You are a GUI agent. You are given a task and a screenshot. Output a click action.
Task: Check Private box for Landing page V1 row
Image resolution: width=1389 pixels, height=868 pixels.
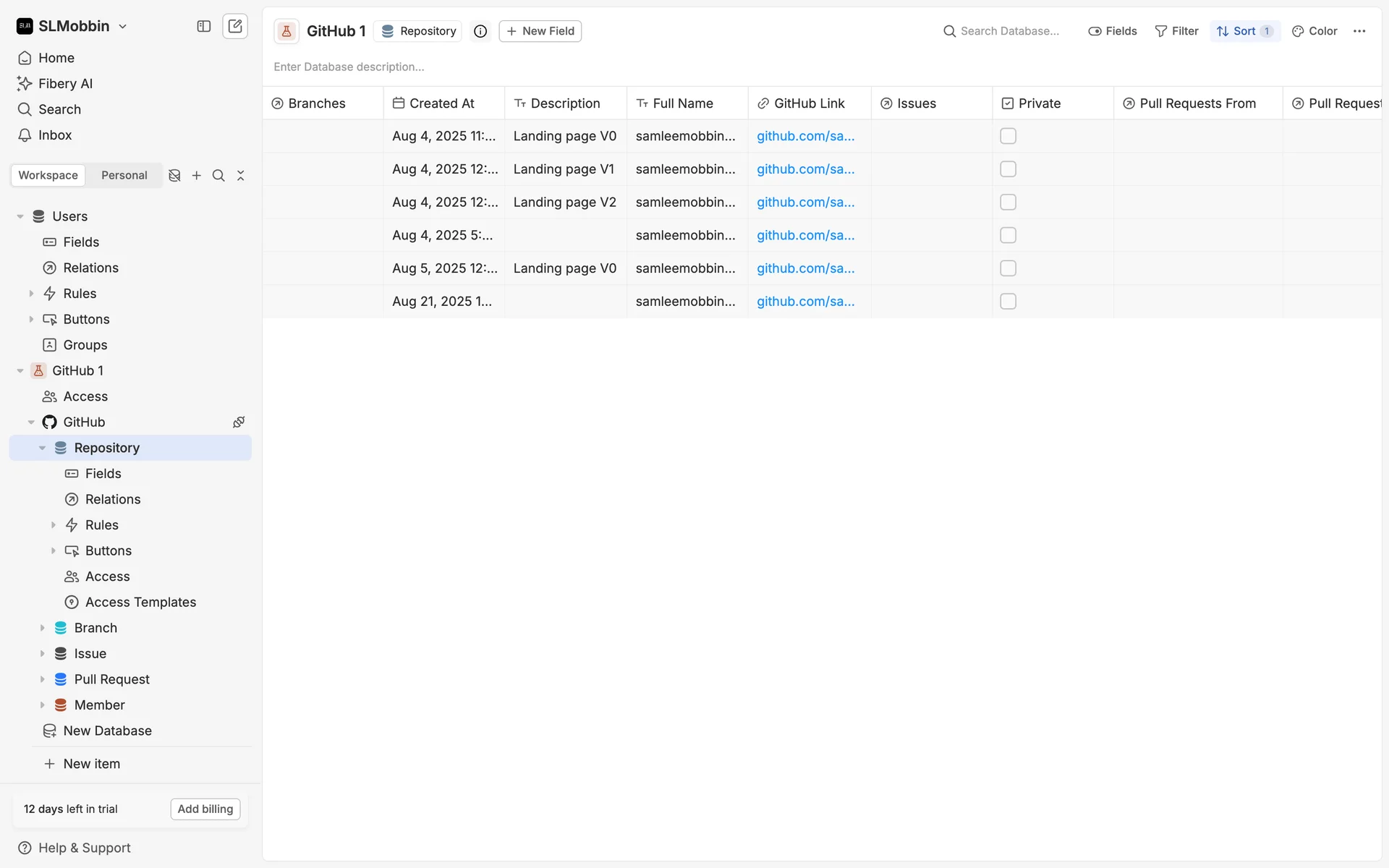(1008, 169)
